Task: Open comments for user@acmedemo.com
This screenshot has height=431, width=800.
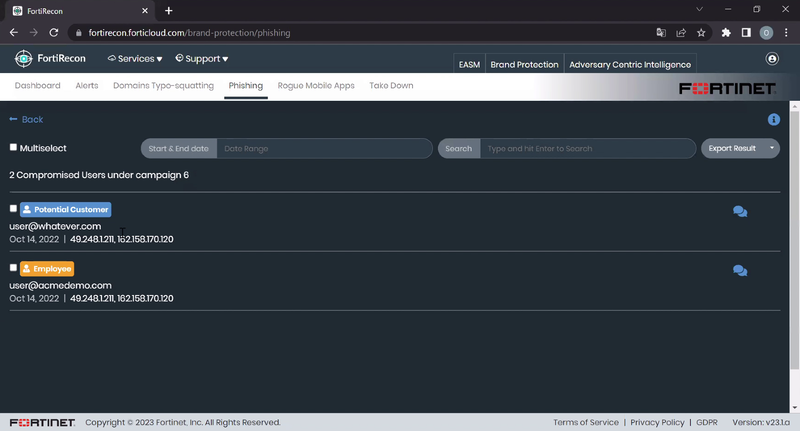Action: point(740,271)
